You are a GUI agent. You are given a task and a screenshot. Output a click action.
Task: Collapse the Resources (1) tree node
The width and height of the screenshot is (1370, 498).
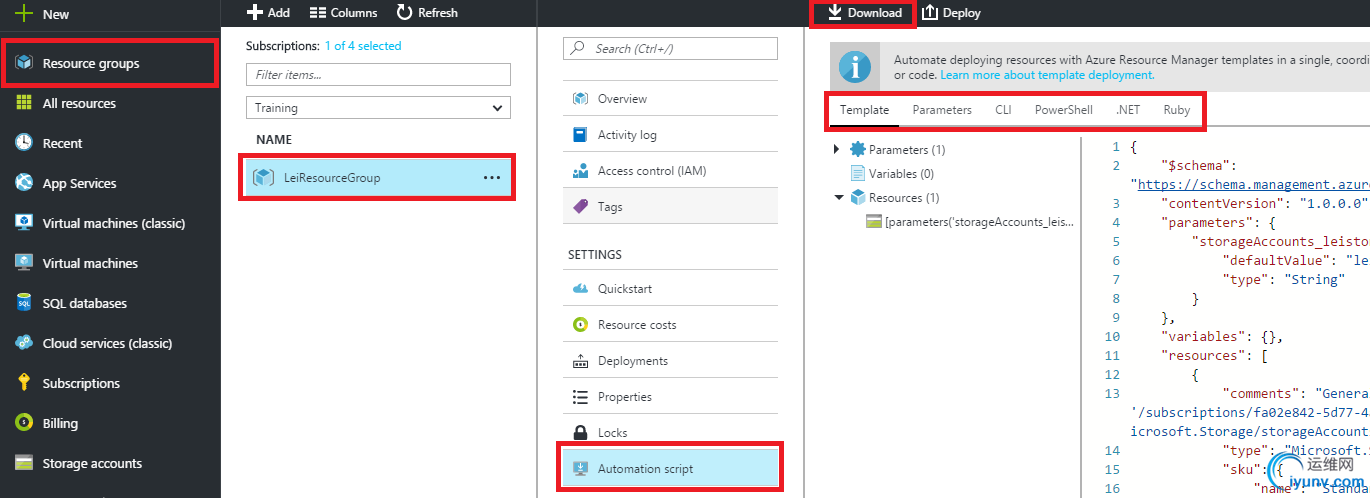[x=838, y=198]
